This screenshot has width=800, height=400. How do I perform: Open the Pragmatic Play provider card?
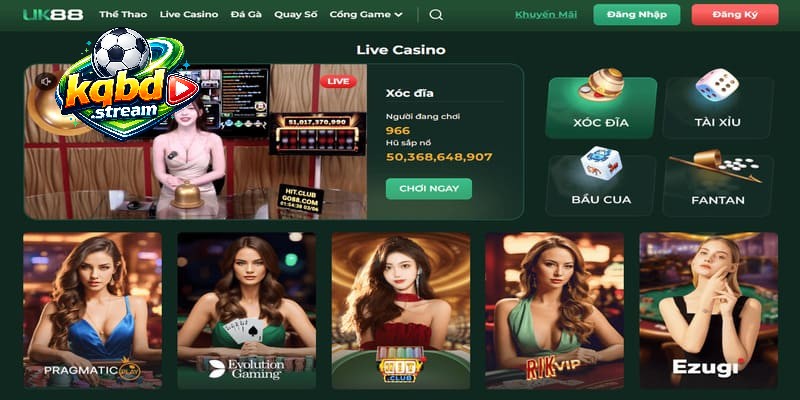click(x=92, y=310)
